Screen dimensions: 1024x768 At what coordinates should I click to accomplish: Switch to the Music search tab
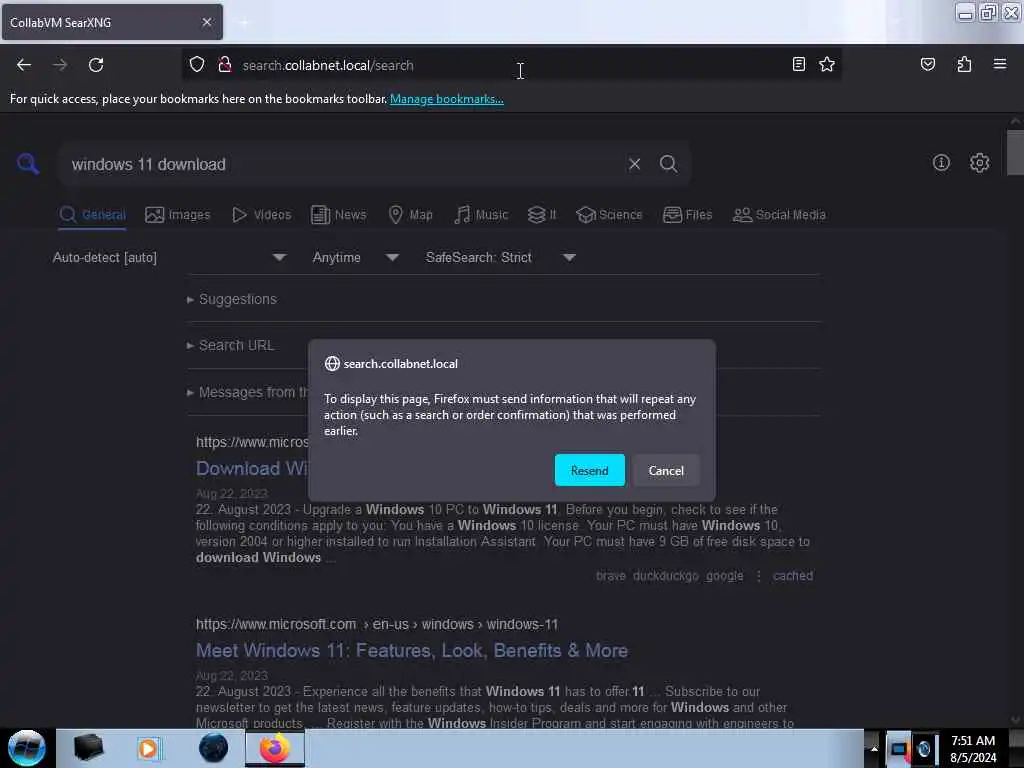[x=481, y=215]
